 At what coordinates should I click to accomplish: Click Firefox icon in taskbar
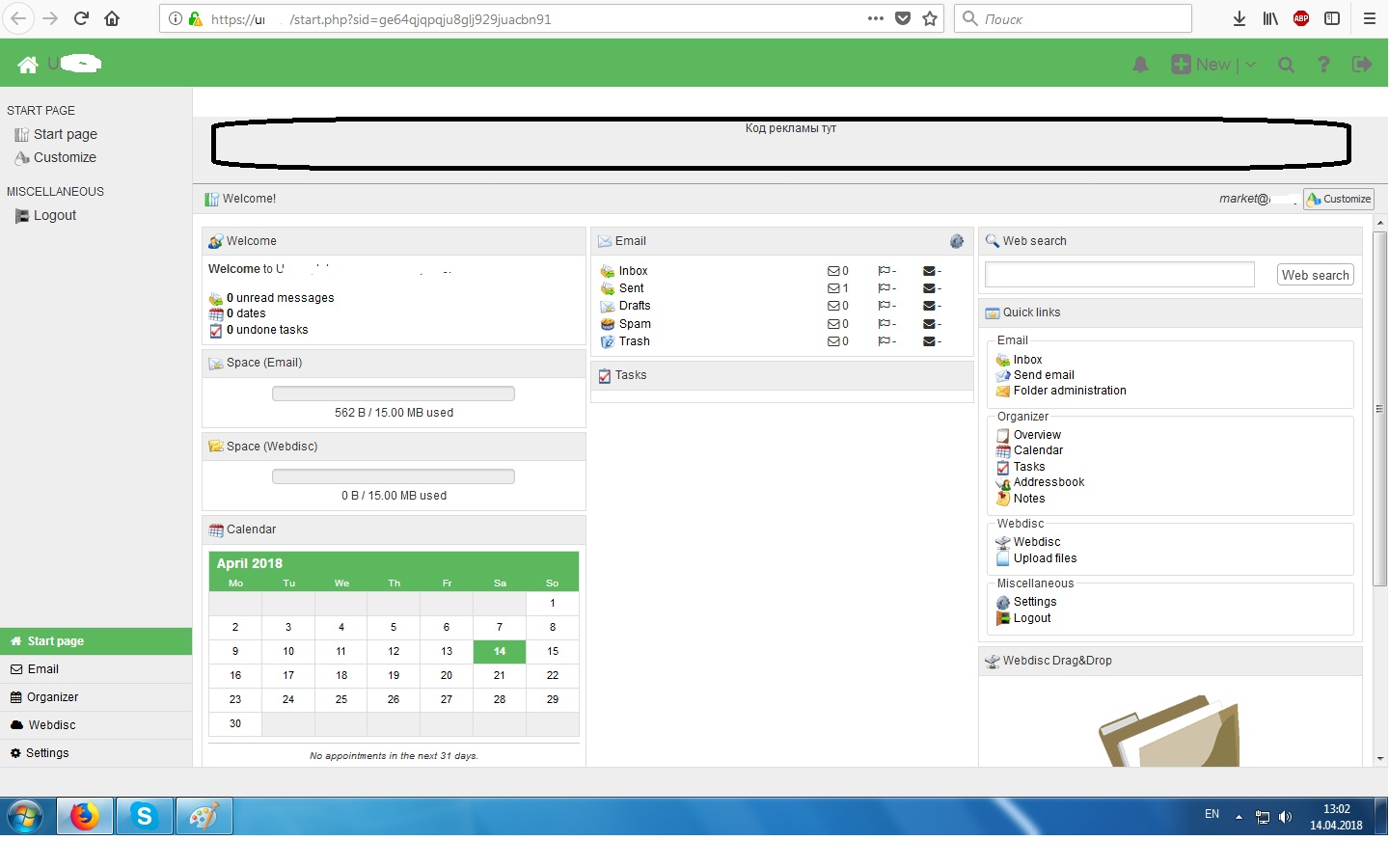tap(85, 816)
